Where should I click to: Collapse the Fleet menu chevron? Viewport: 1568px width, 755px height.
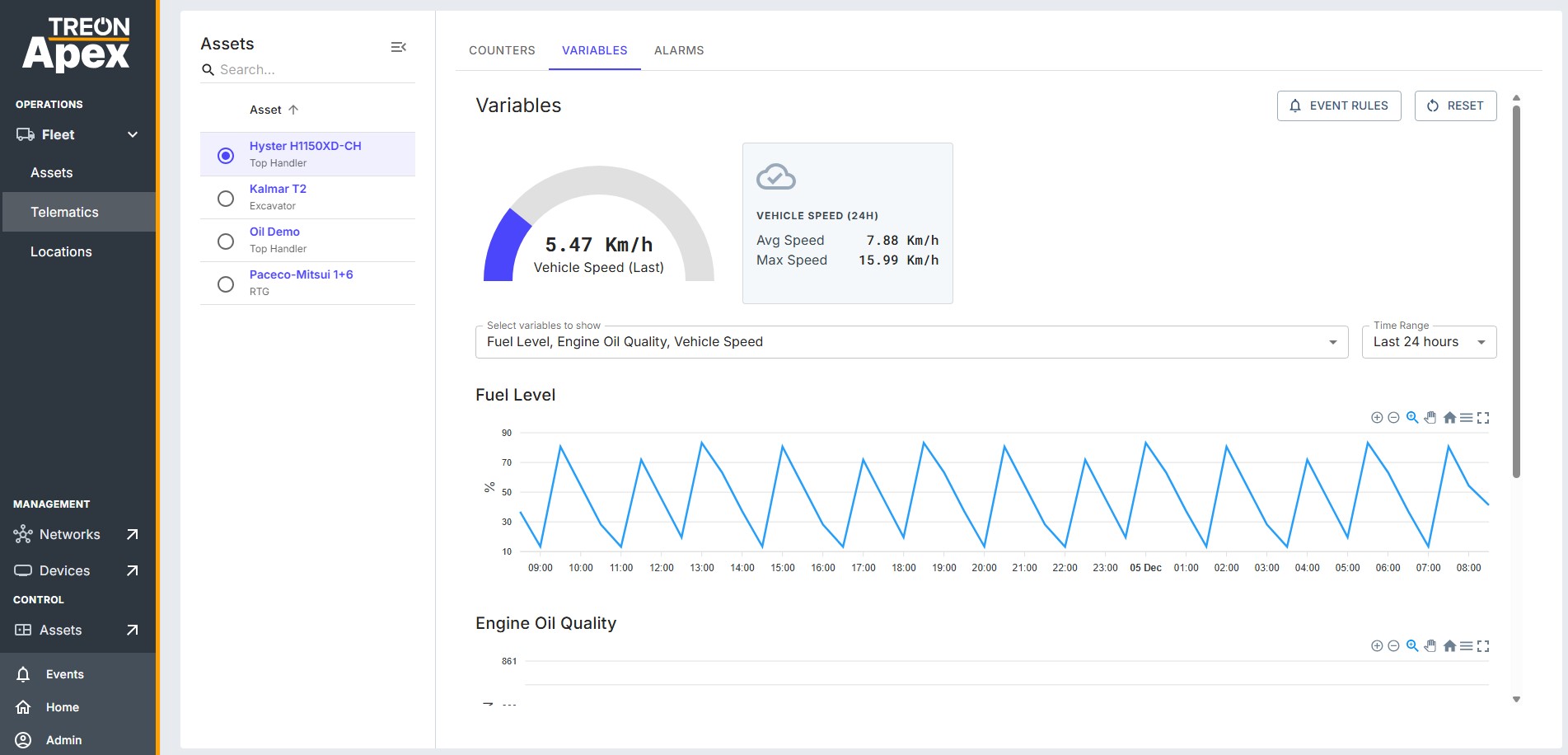click(133, 134)
